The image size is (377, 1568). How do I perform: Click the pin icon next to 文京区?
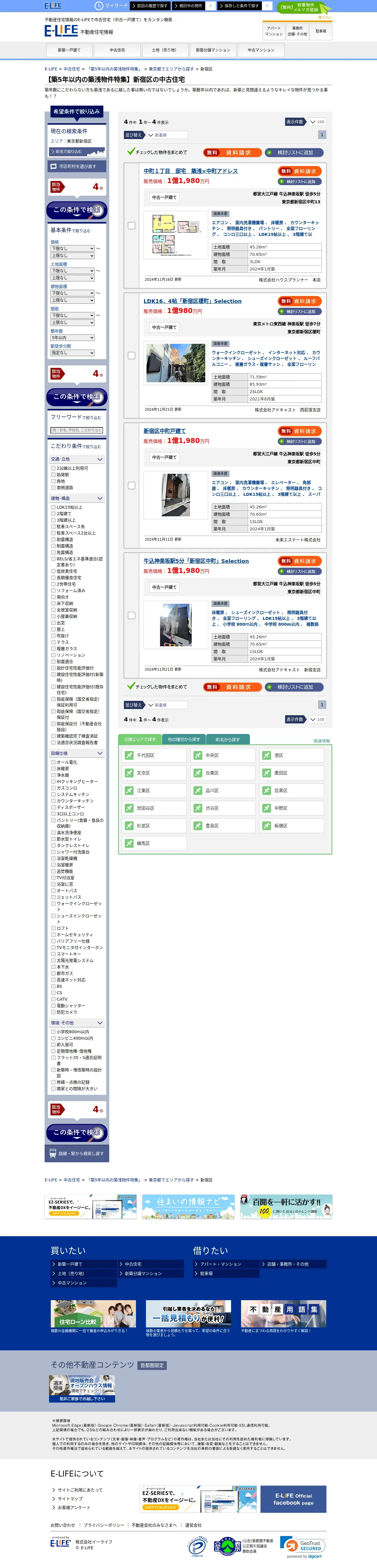(129, 773)
